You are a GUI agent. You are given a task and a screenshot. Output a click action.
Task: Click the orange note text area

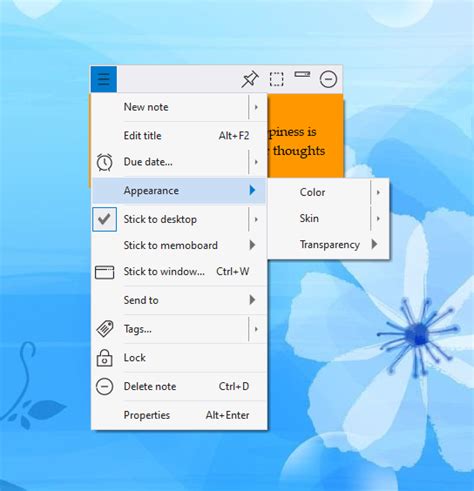tap(305, 136)
